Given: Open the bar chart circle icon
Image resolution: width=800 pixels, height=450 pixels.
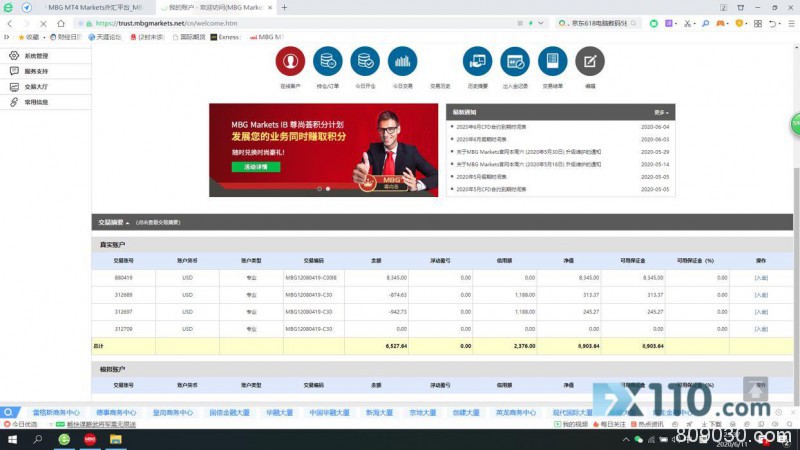Looking at the screenshot, I should tap(403, 61).
